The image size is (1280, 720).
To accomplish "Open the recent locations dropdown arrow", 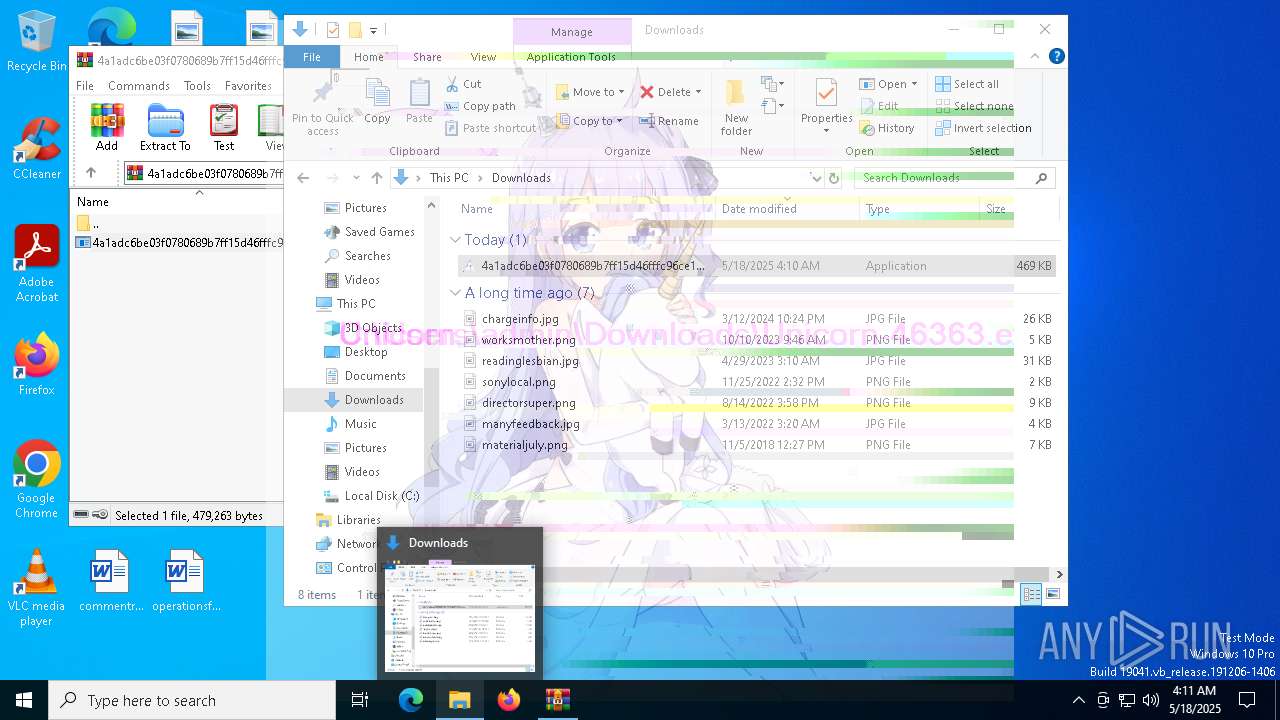I will 355,178.
